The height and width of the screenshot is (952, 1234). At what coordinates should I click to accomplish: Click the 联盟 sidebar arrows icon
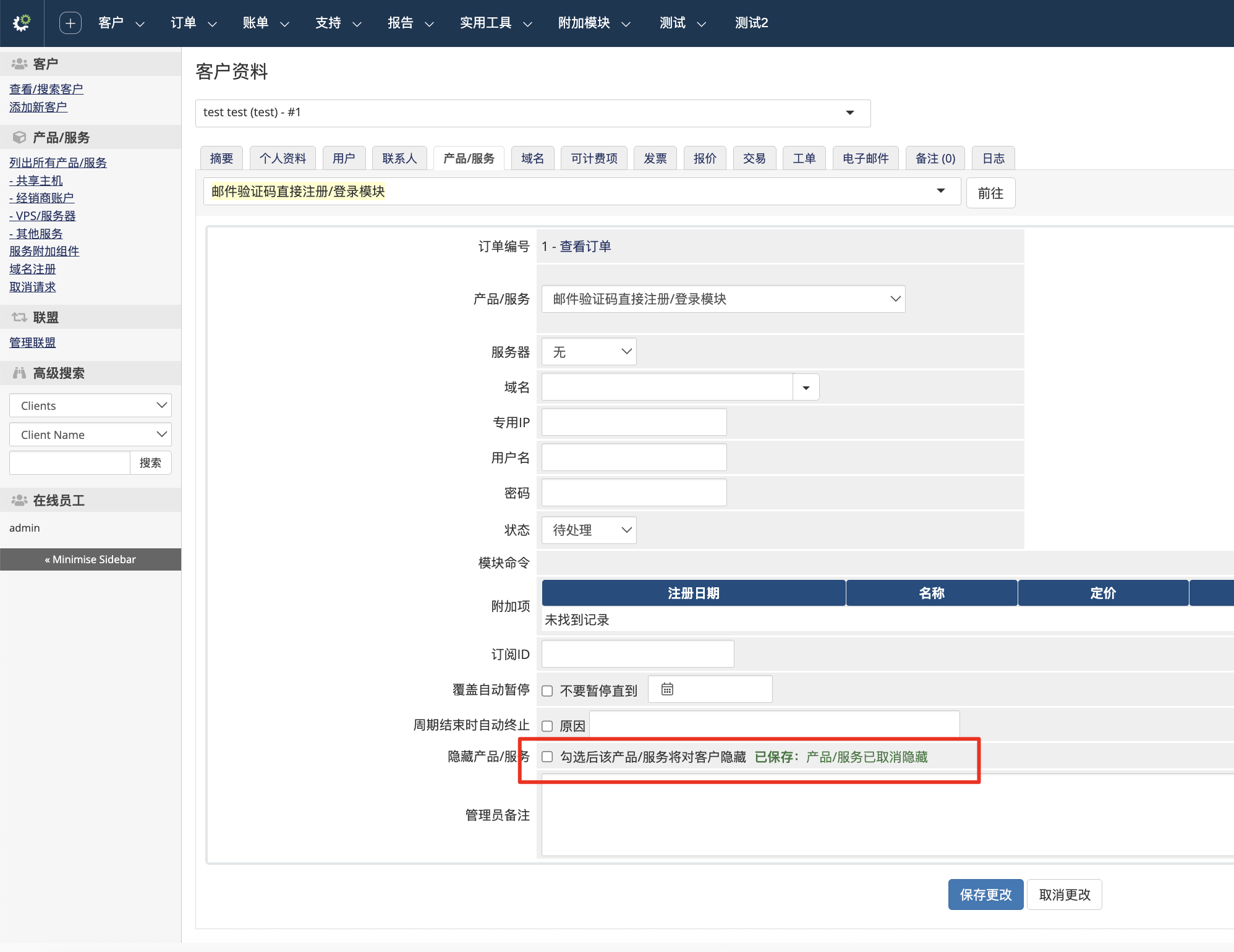[x=19, y=317]
